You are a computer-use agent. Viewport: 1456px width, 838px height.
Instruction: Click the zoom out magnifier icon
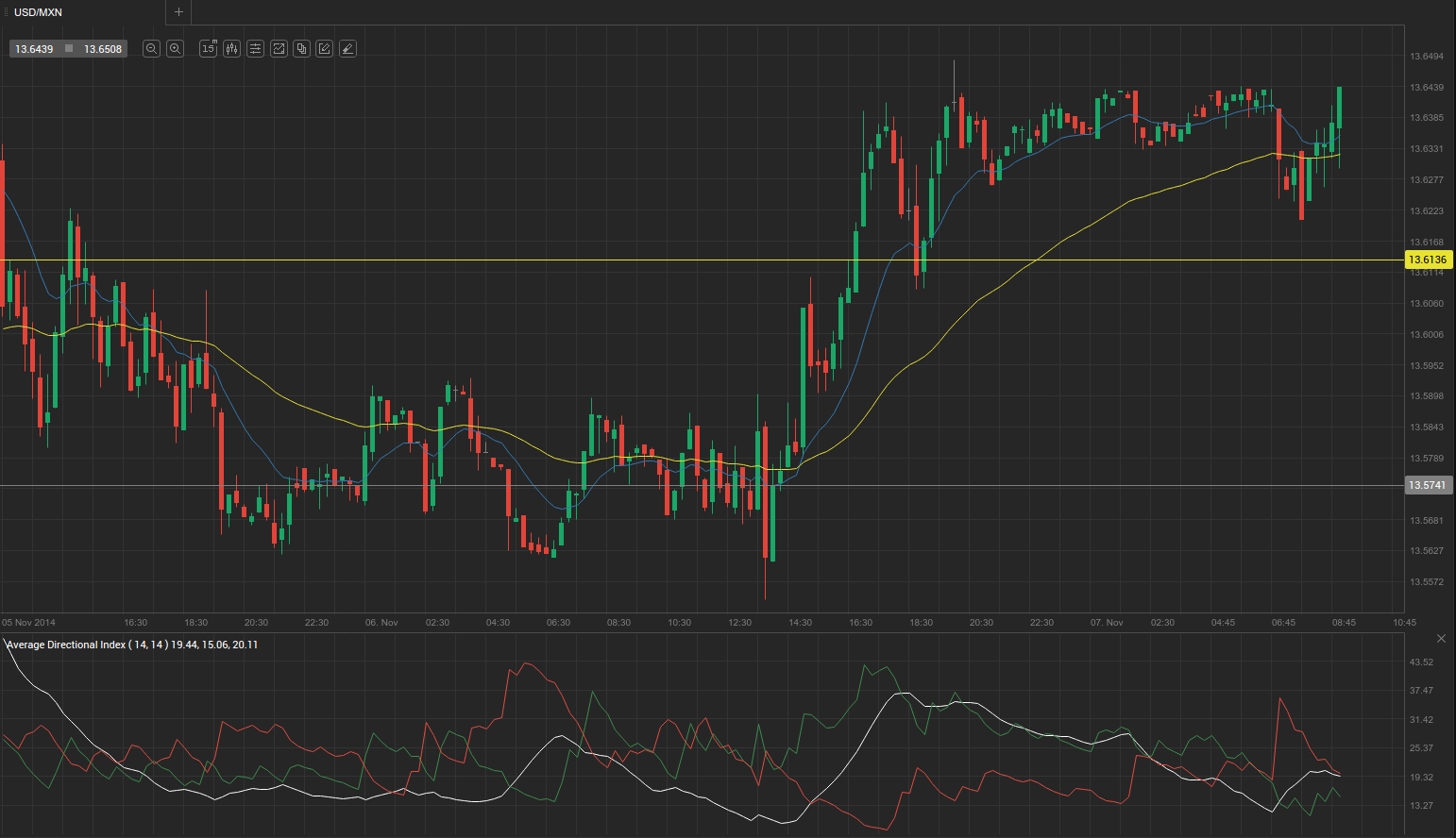click(151, 49)
